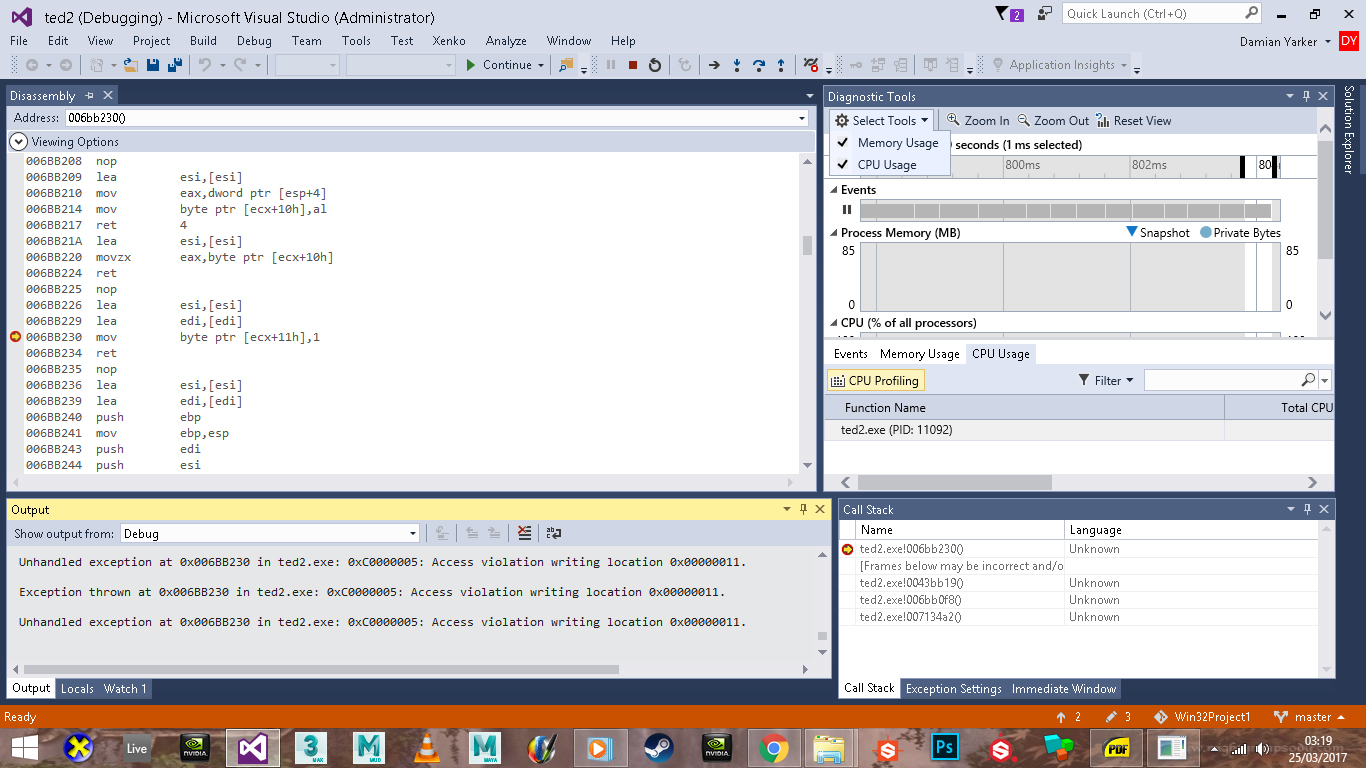Screen dimensions: 1366x768
Task: Click the Output panel horizontal scrollbar
Action: pyautogui.click(x=320, y=669)
